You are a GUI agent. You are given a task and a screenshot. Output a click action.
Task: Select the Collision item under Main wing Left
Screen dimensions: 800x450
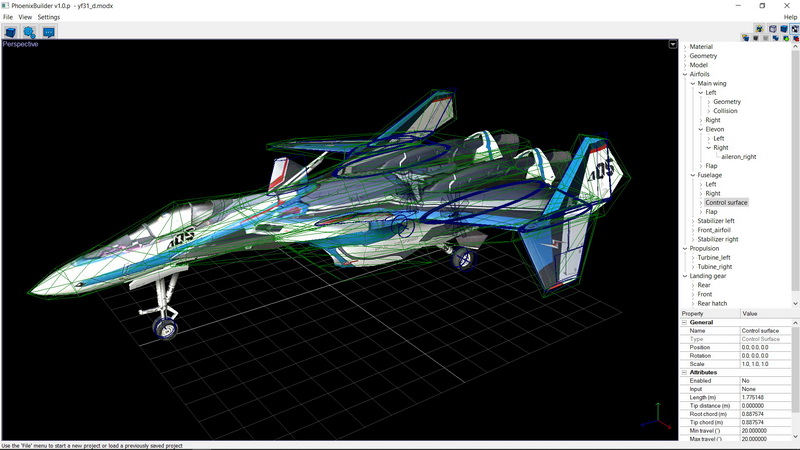point(725,111)
